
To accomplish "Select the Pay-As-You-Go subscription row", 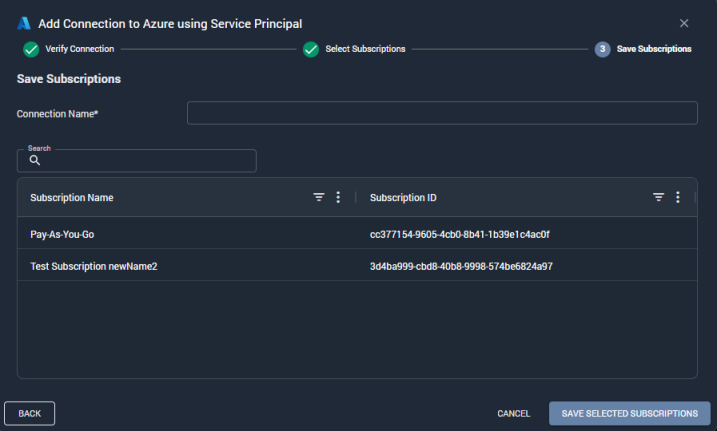I will (357, 234).
